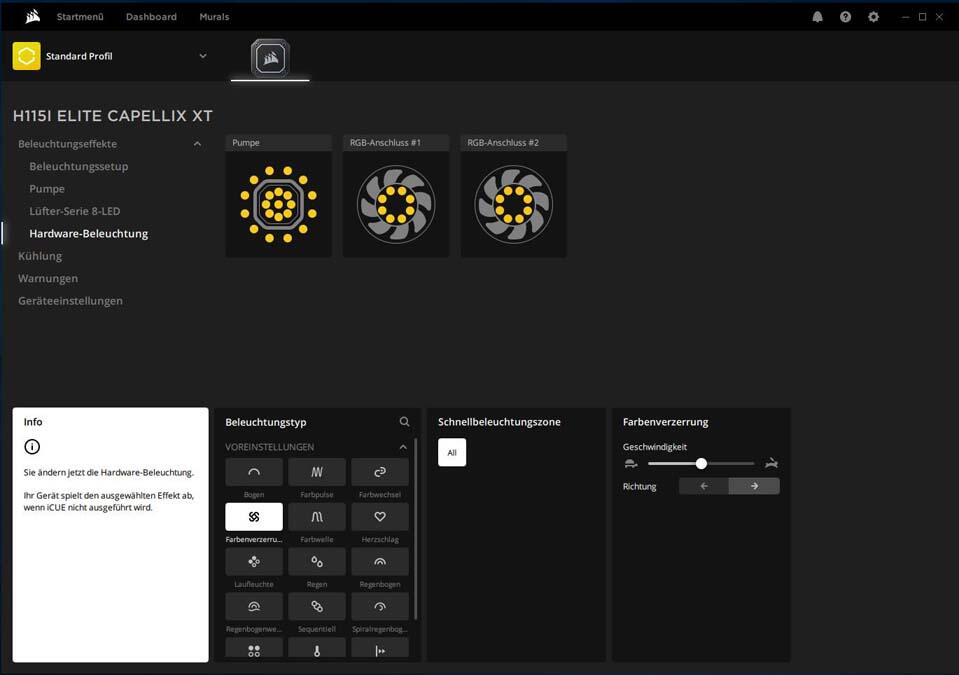Select the Lauflichte lighting preset
The width and height of the screenshot is (959, 675).
pos(254,561)
